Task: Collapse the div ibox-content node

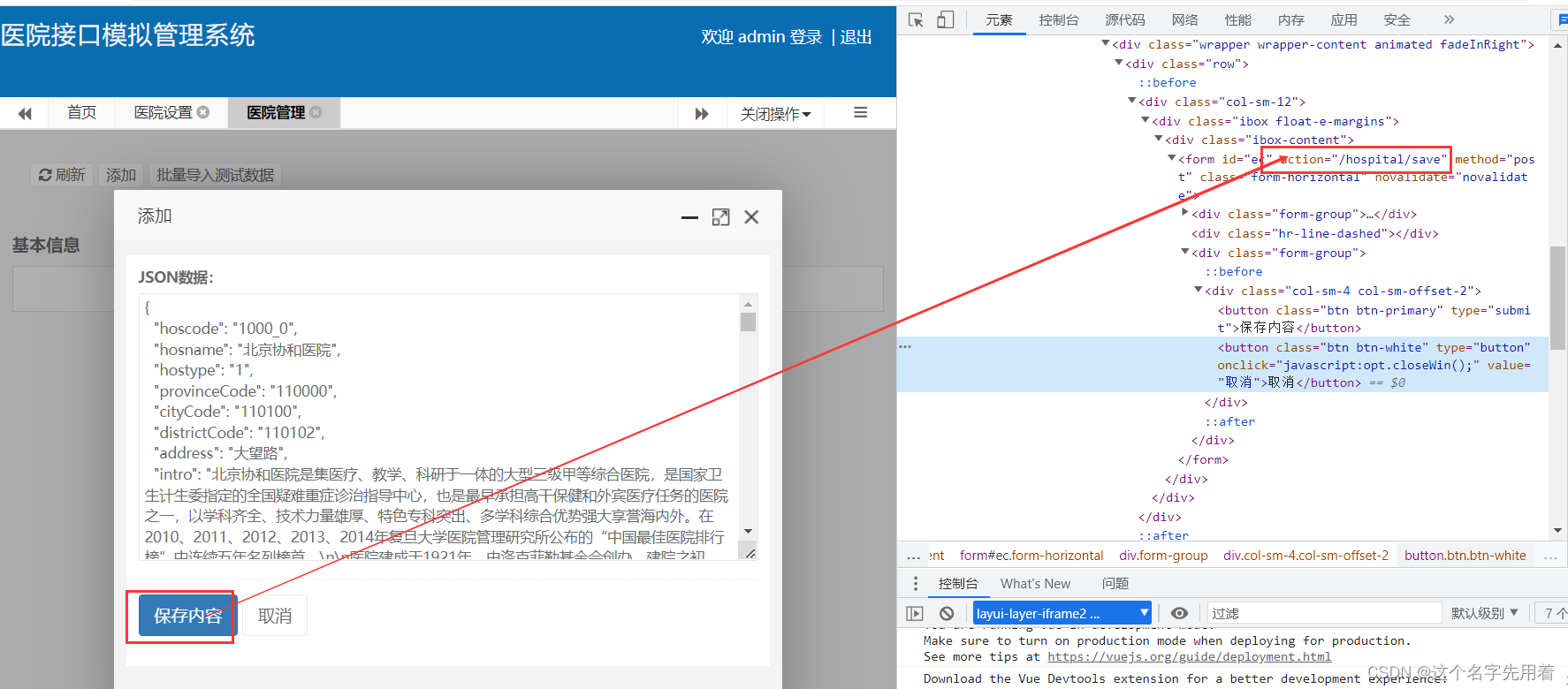Action: coord(1158,139)
